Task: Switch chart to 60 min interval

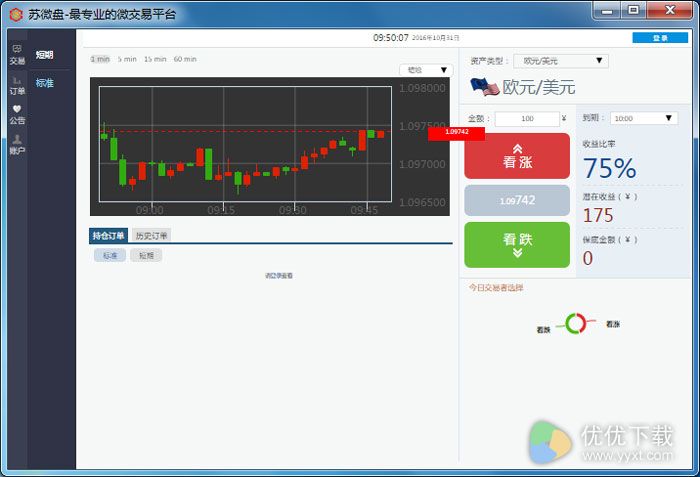Action: 185,59
